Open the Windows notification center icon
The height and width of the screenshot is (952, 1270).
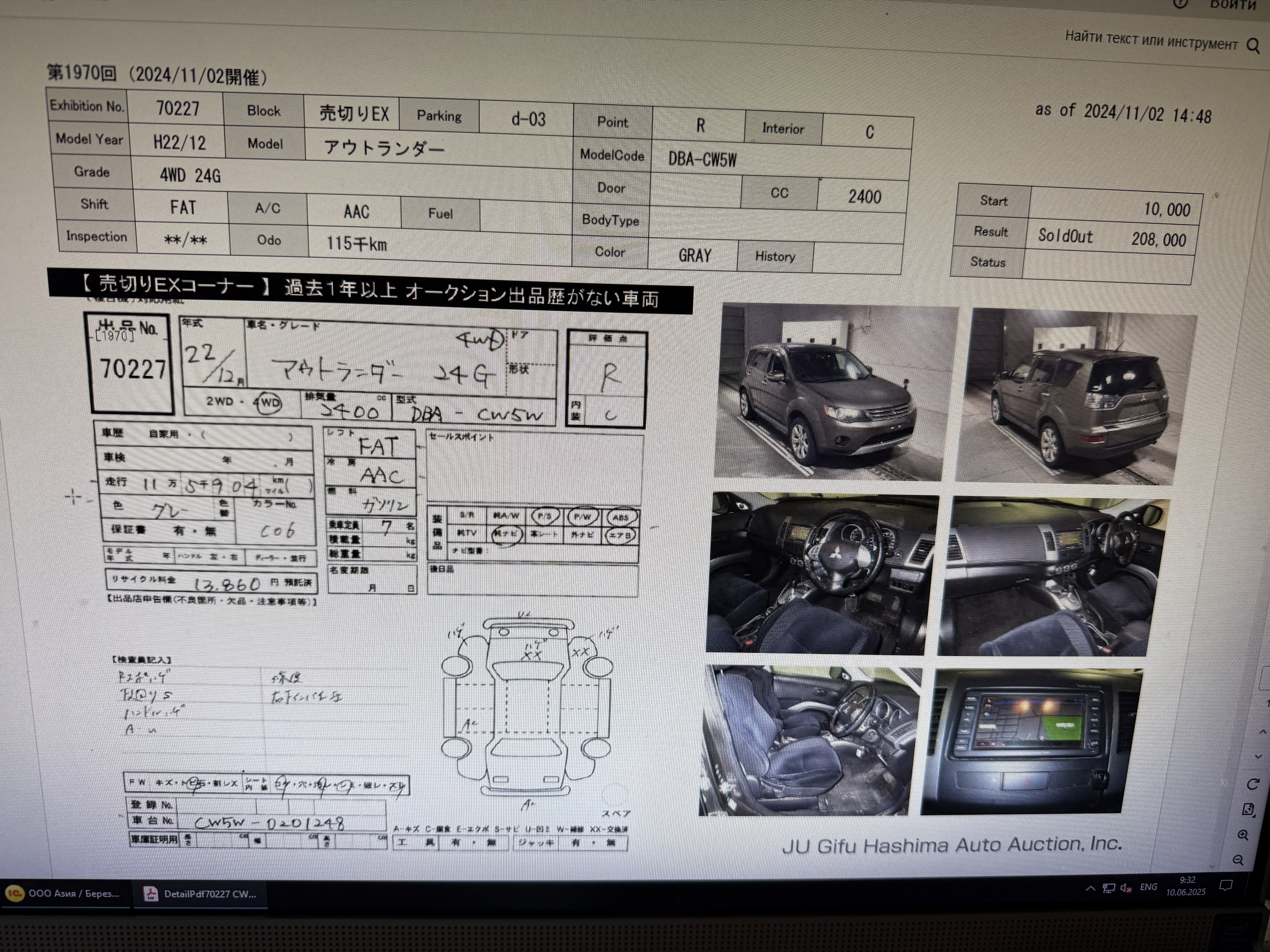coord(1226,885)
